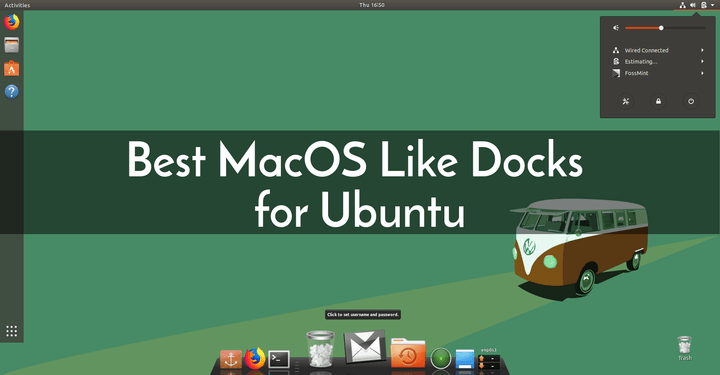Open the Help icon in left dock
This screenshot has height=375, width=720.
[11, 91]
